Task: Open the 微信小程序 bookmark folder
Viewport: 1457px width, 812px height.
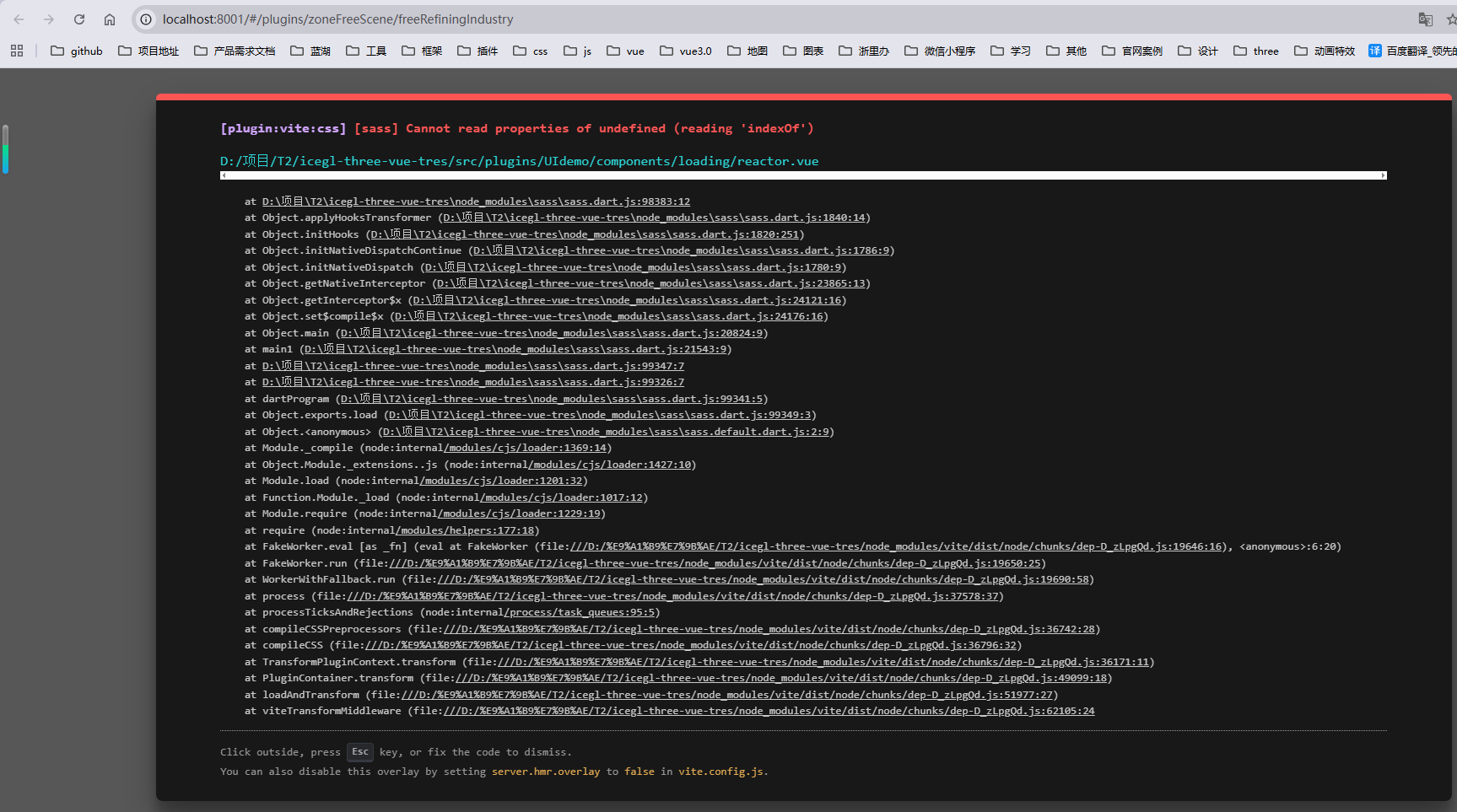Action: pos(940,51)
